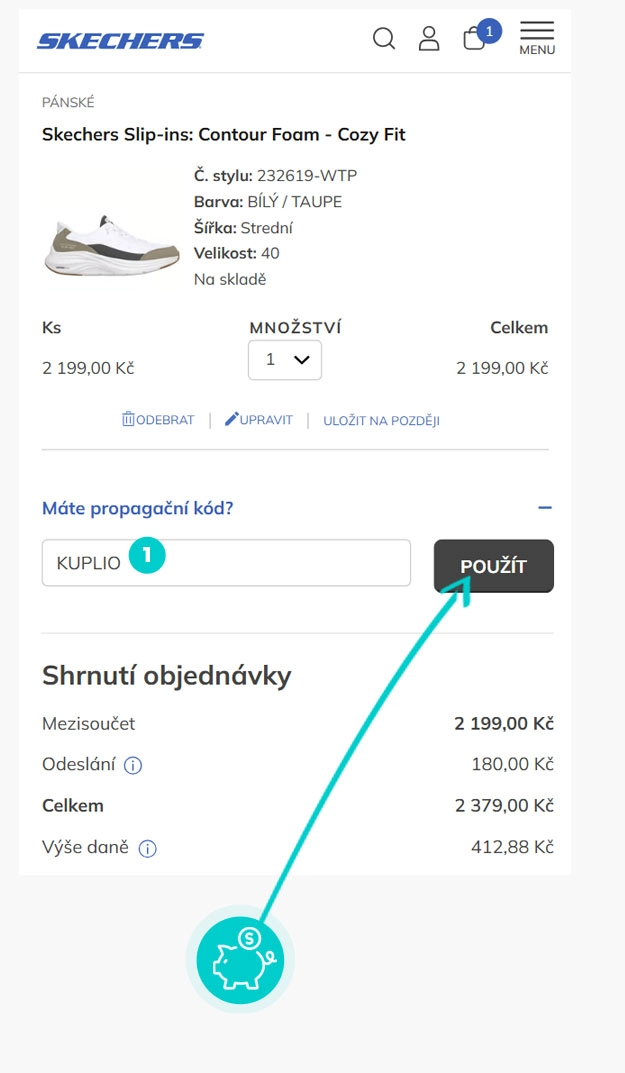Open the Skechers Slip-ins Contour Foam product title

[224, 135]
